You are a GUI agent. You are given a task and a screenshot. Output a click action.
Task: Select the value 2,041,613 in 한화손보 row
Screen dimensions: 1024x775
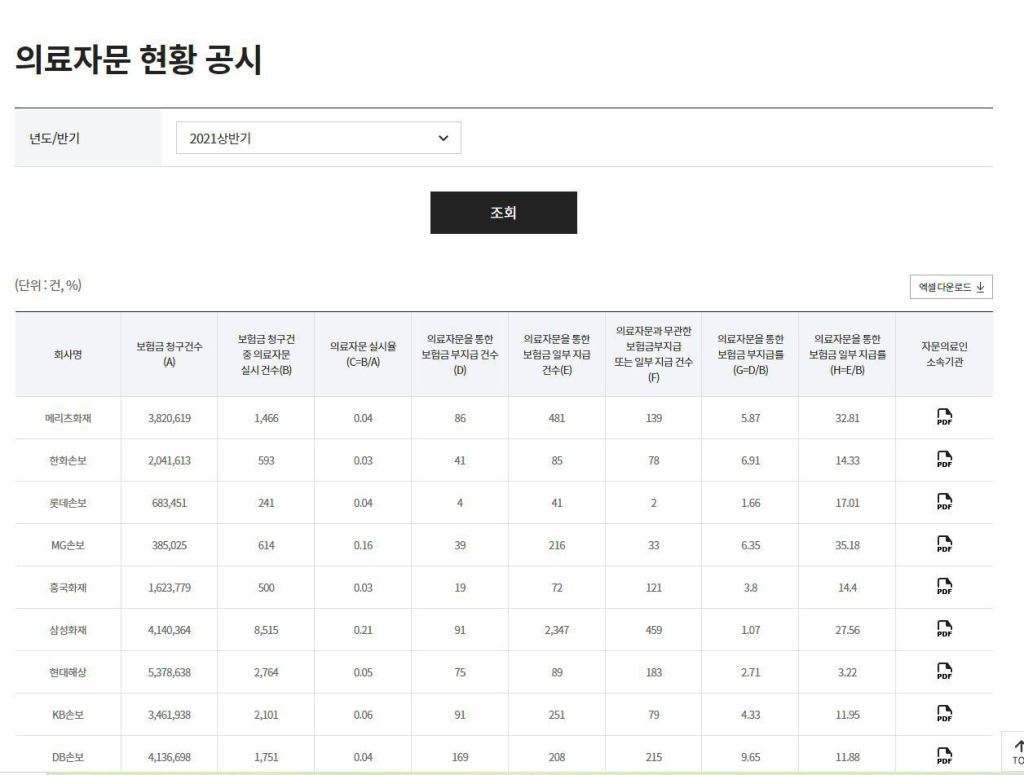click(169, 460)
